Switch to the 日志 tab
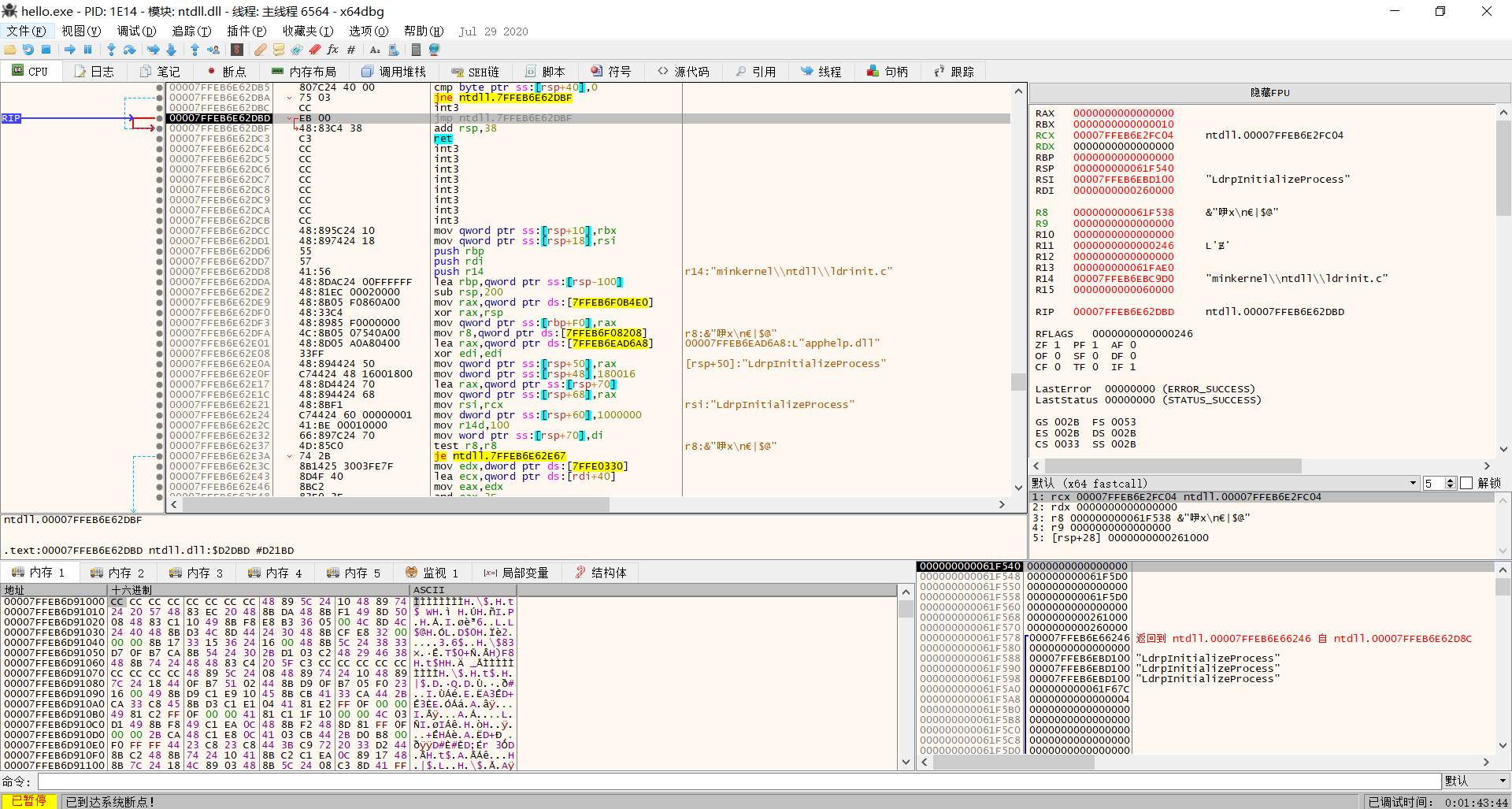The height and width of the screenshot is (809, 1512). (x=94, y=72)
